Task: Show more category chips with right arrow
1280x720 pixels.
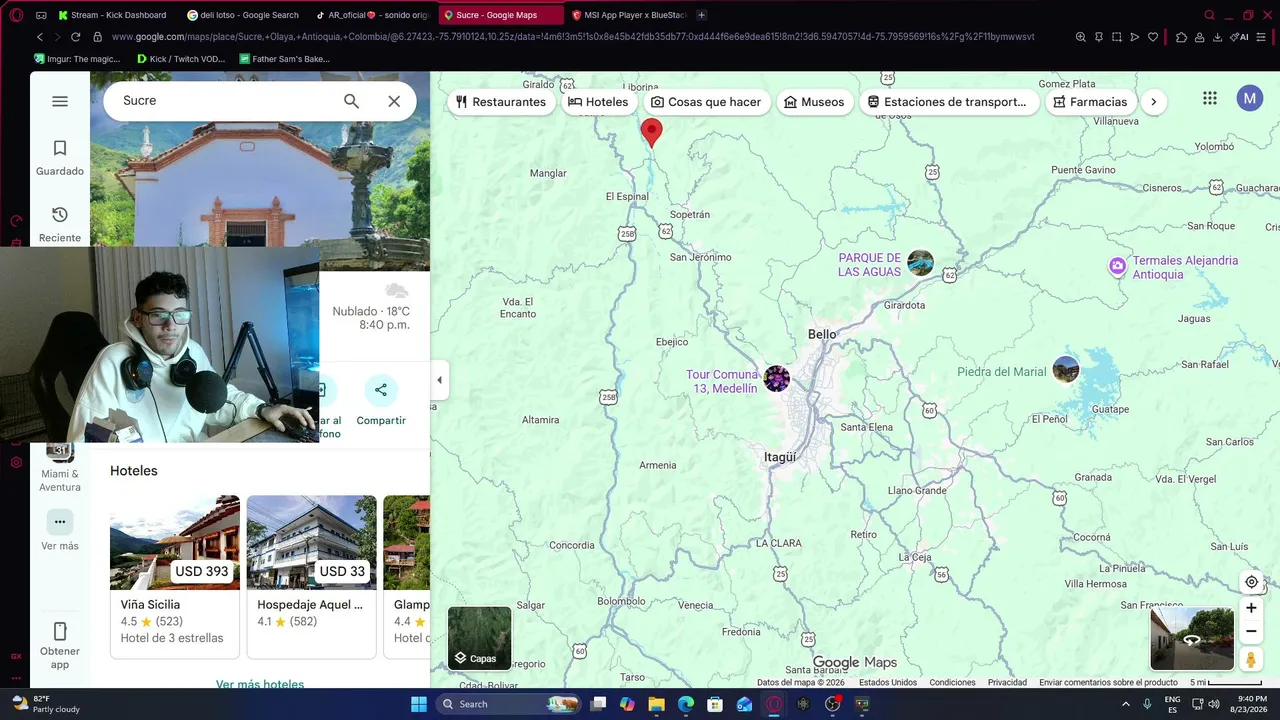Action: pos(1154,102)
